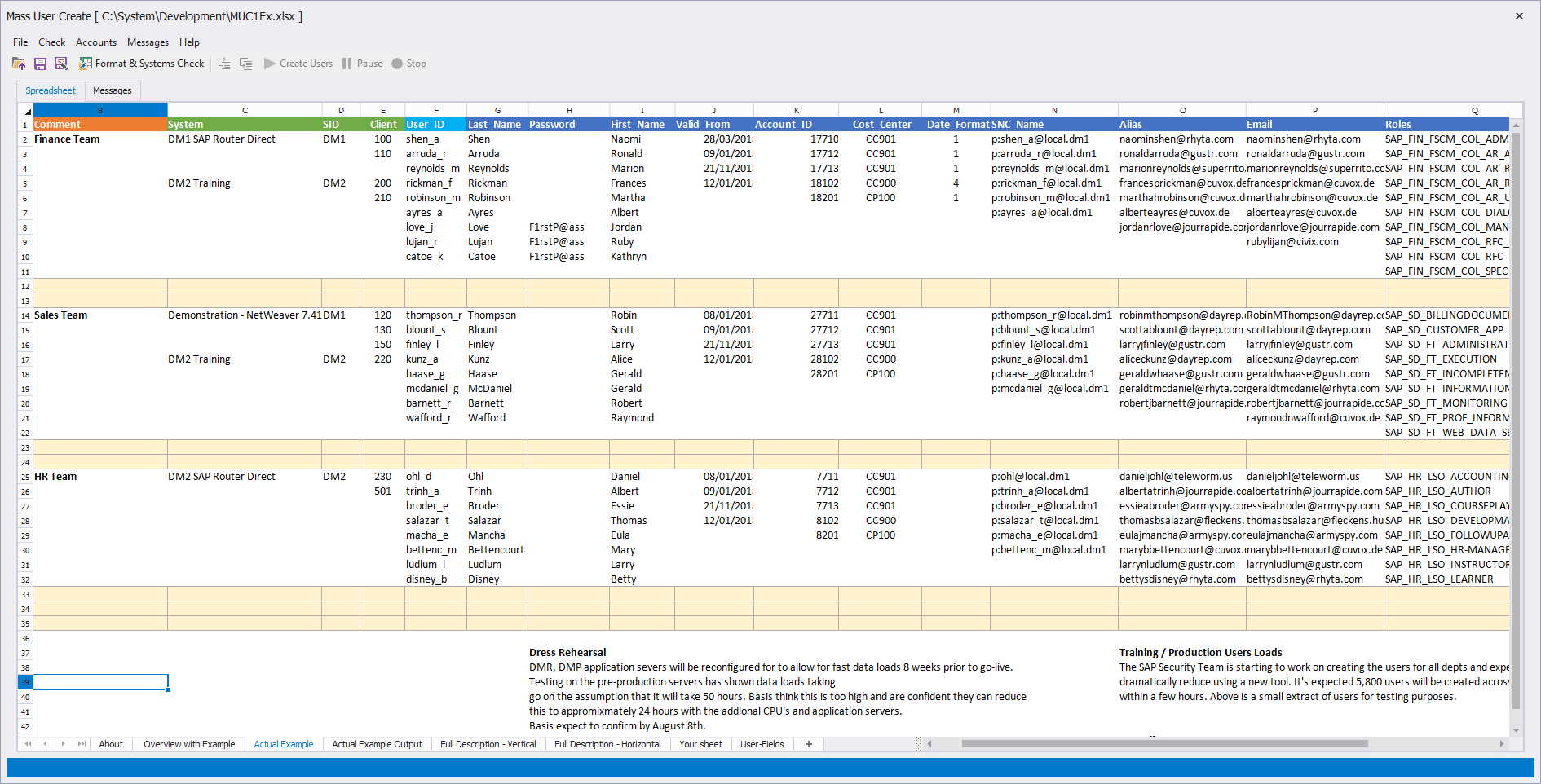The height and width of the screenshot is (784, 1541).
Task: Click the Open file icon in toolbar
Action: (19, 64)
